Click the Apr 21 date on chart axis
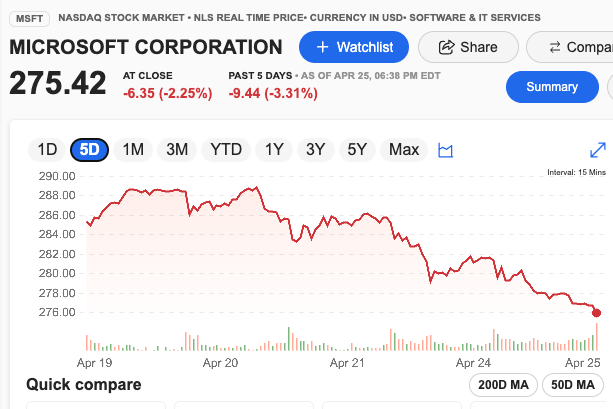Image resolution: width=613 pixels, height=409 pixels. coord(347,362)
